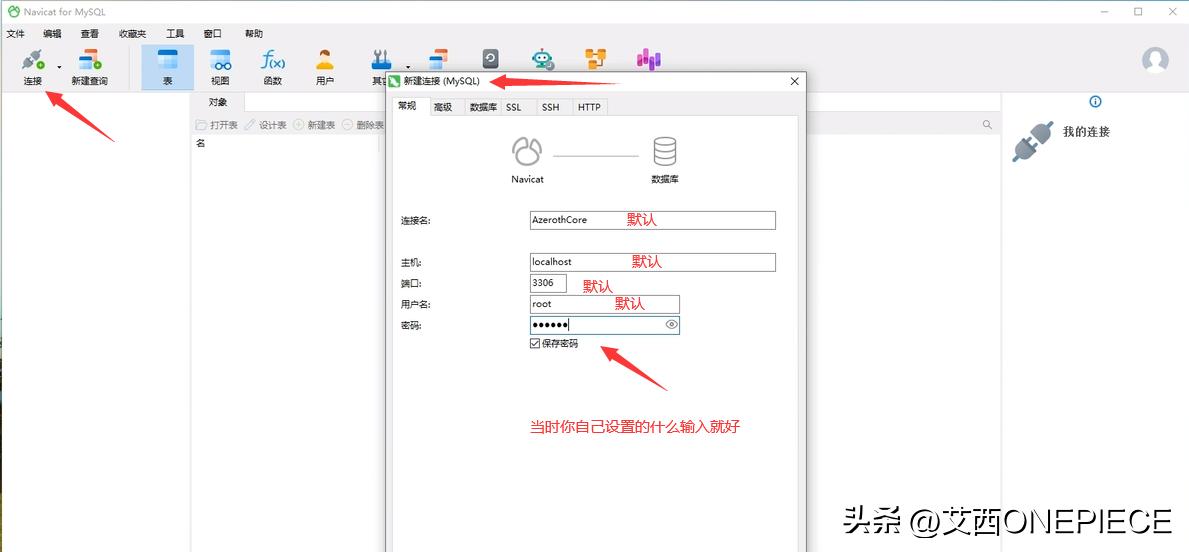Click the 密码 password field
Viewport: 1189px width, 552px height.
coord(604,325)
